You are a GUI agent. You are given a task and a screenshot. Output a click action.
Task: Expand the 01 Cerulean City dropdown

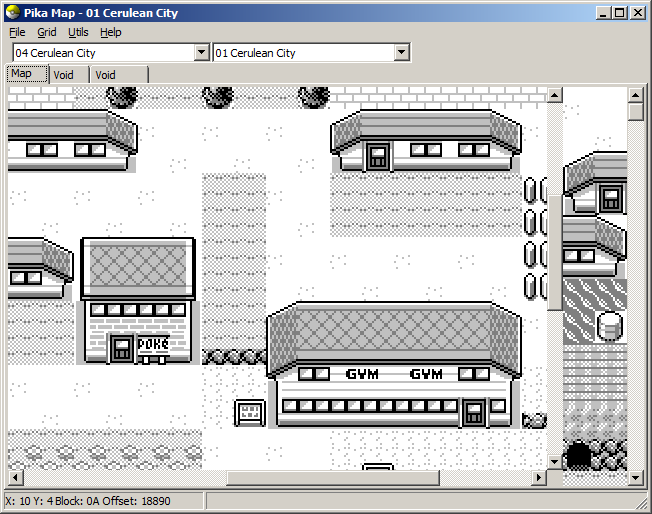(401, 52)
